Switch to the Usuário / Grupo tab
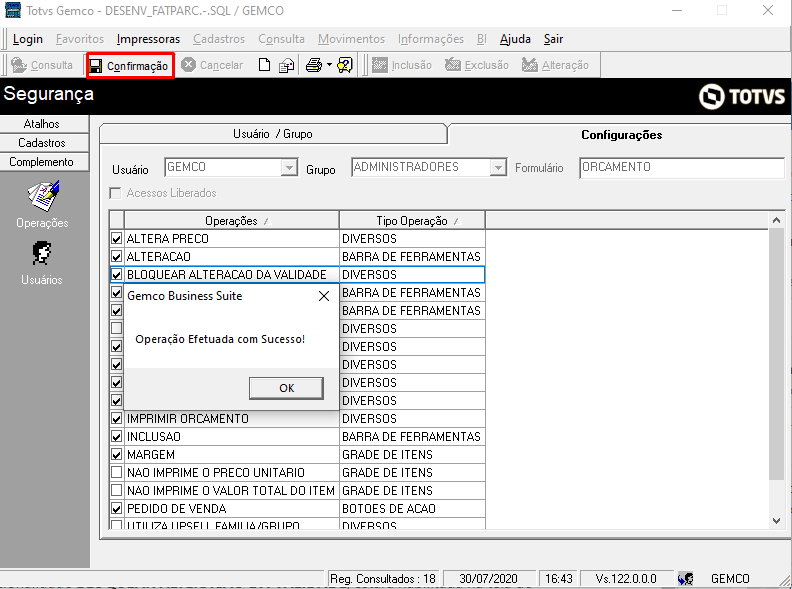 click(x=273, y=134)
